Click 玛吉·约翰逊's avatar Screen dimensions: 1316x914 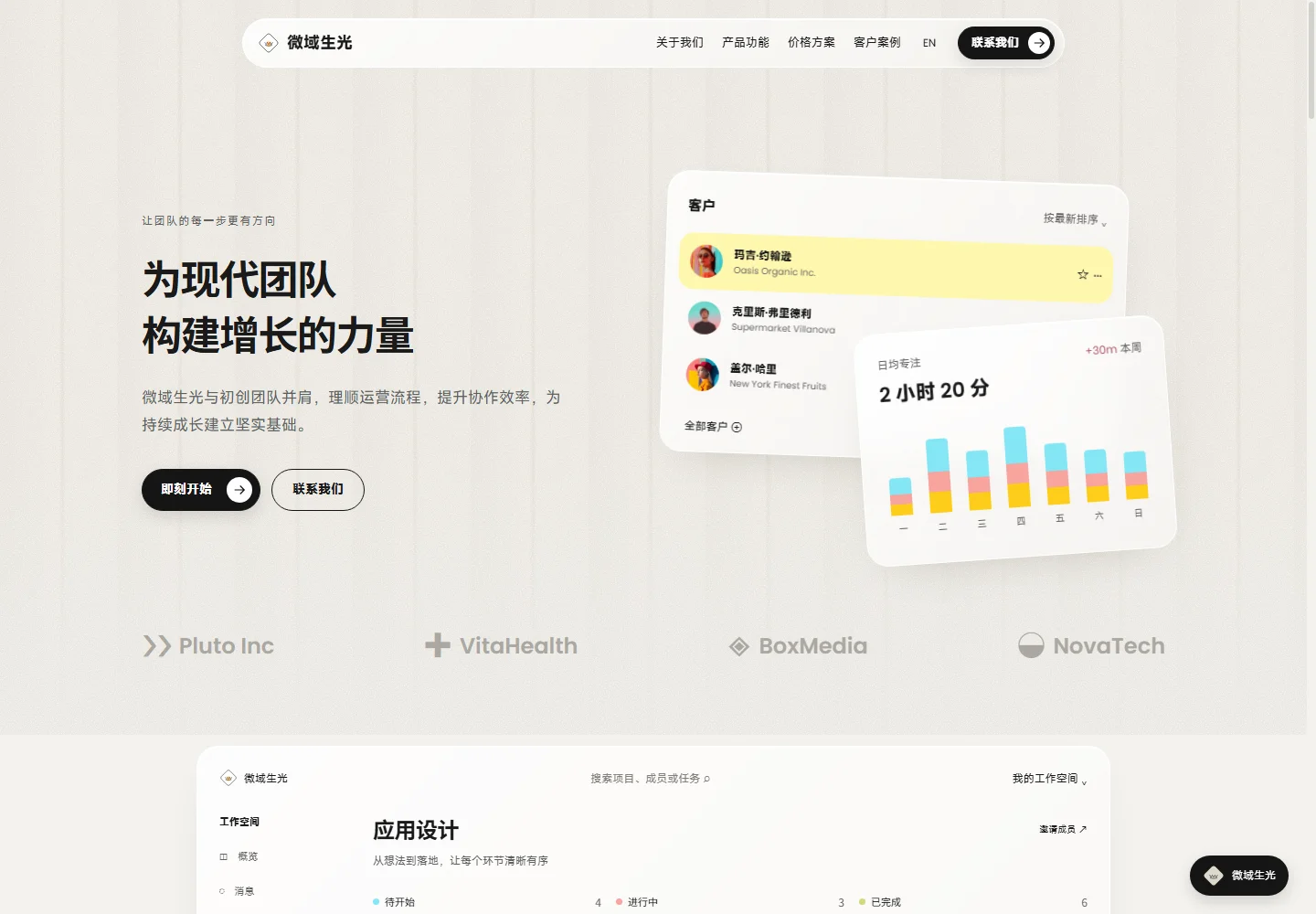point(706,260)
